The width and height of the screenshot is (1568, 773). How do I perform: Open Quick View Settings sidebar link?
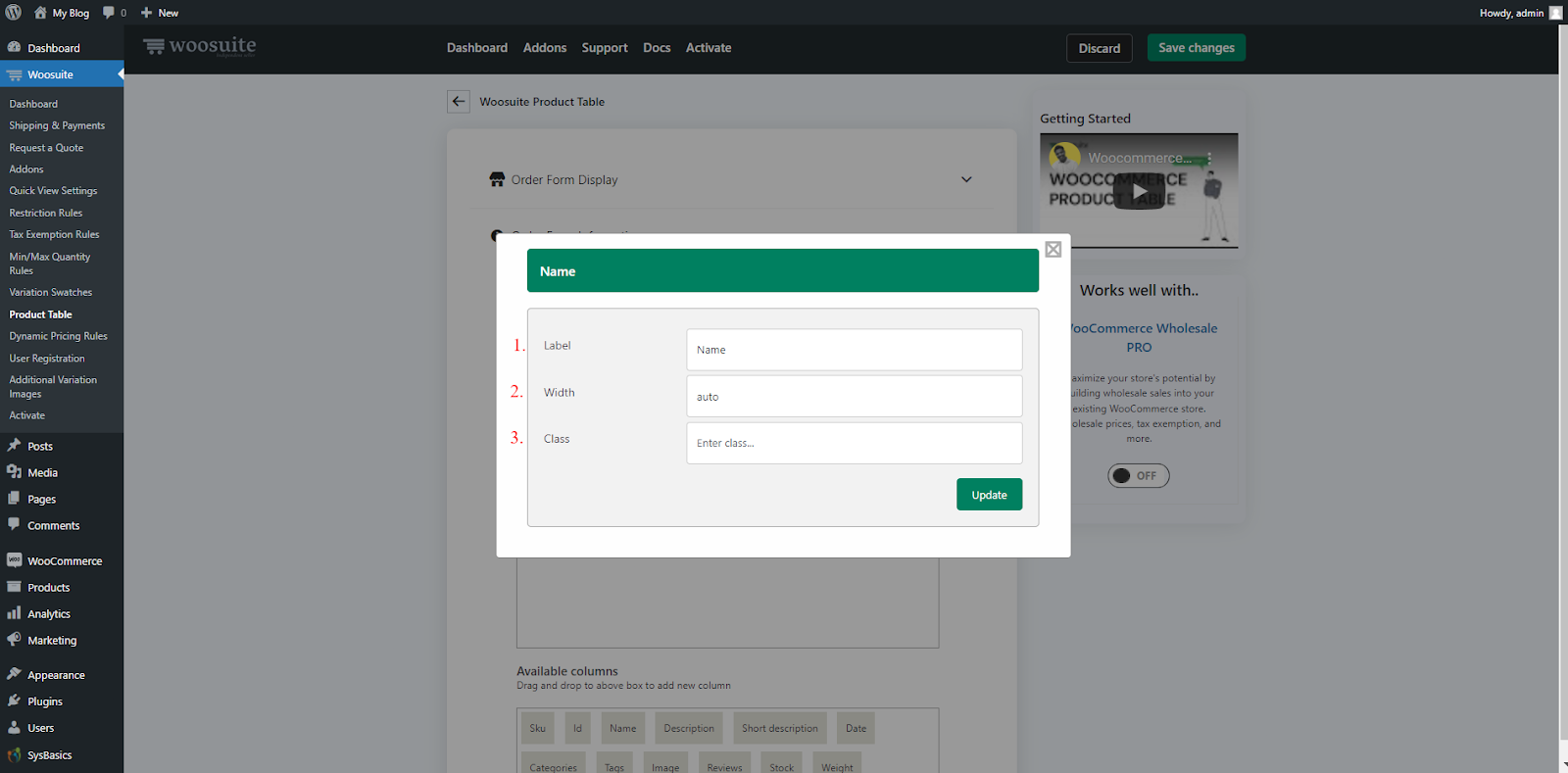tap(53, 191)
